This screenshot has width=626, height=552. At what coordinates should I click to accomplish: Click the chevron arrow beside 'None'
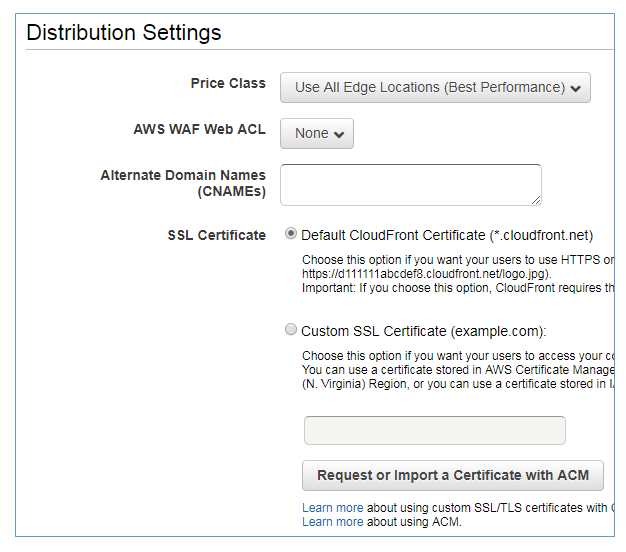(339, 134)
